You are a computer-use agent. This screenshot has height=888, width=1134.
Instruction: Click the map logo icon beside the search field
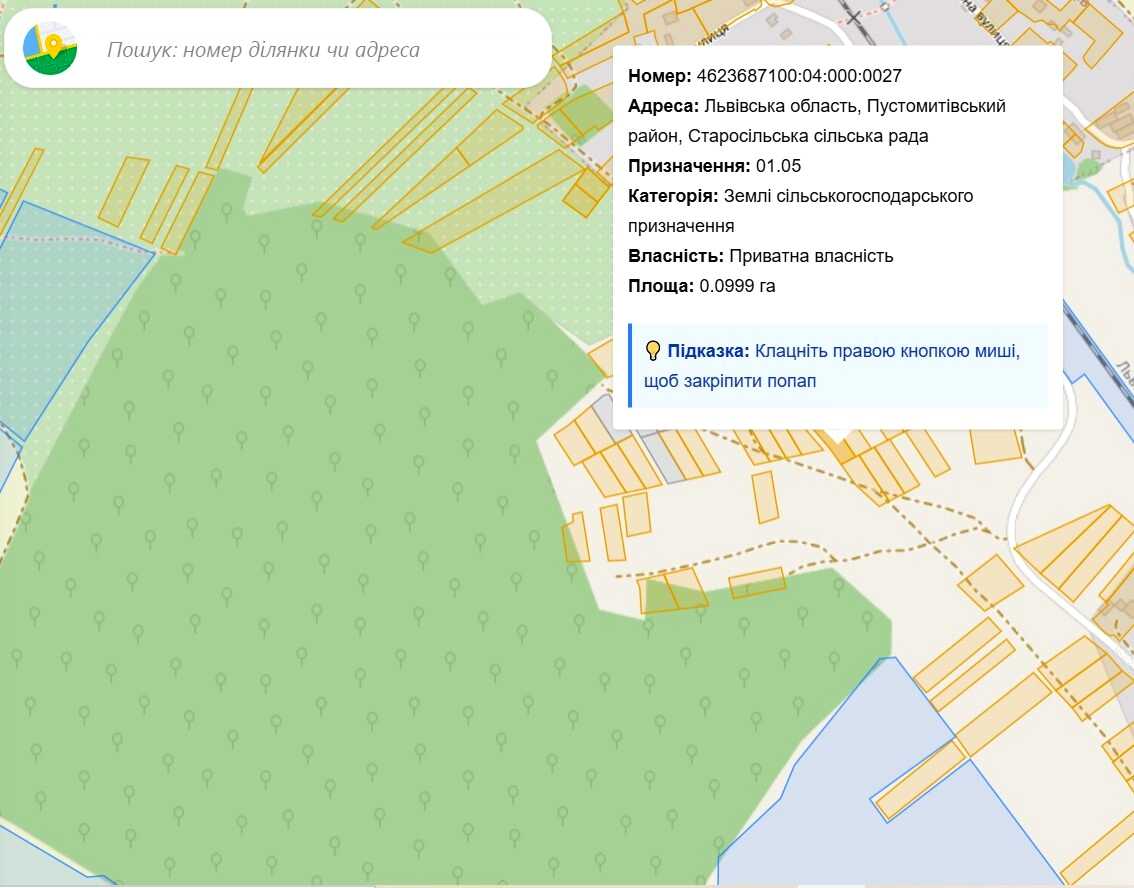(50, 48)
